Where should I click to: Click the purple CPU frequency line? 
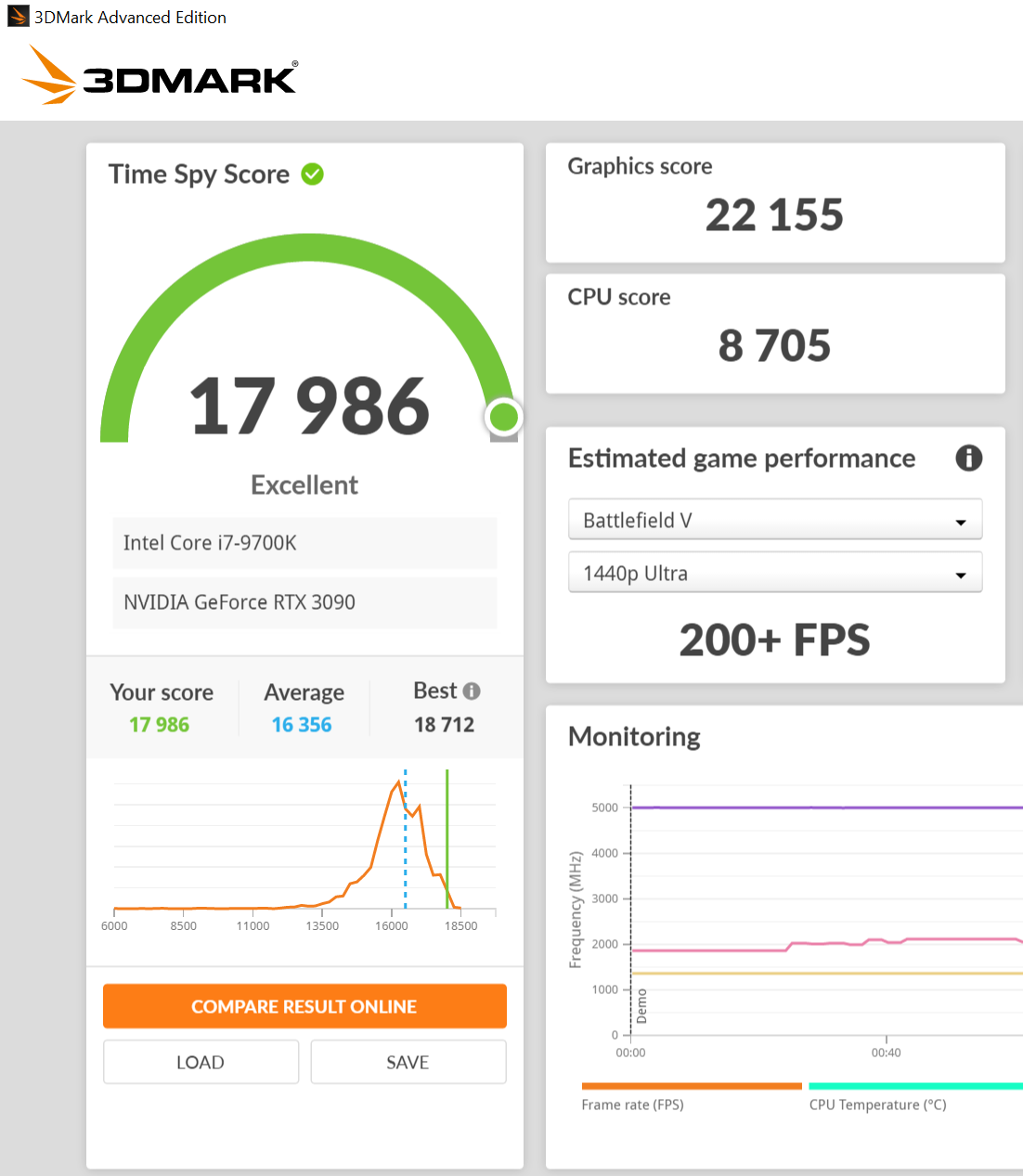pos(826,808)
